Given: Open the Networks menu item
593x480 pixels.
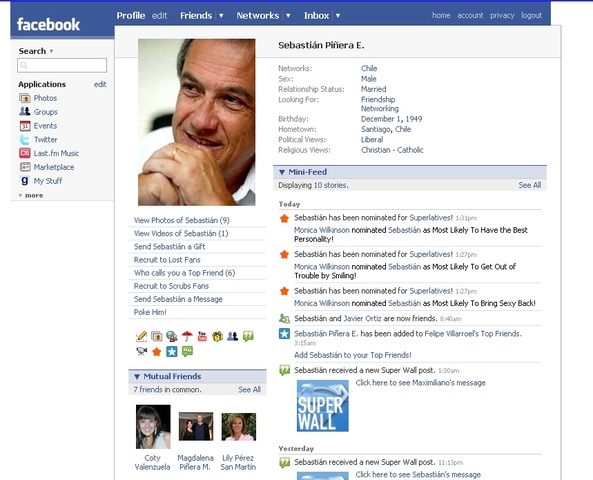Looking at the screenshot, I should (258, 16).
